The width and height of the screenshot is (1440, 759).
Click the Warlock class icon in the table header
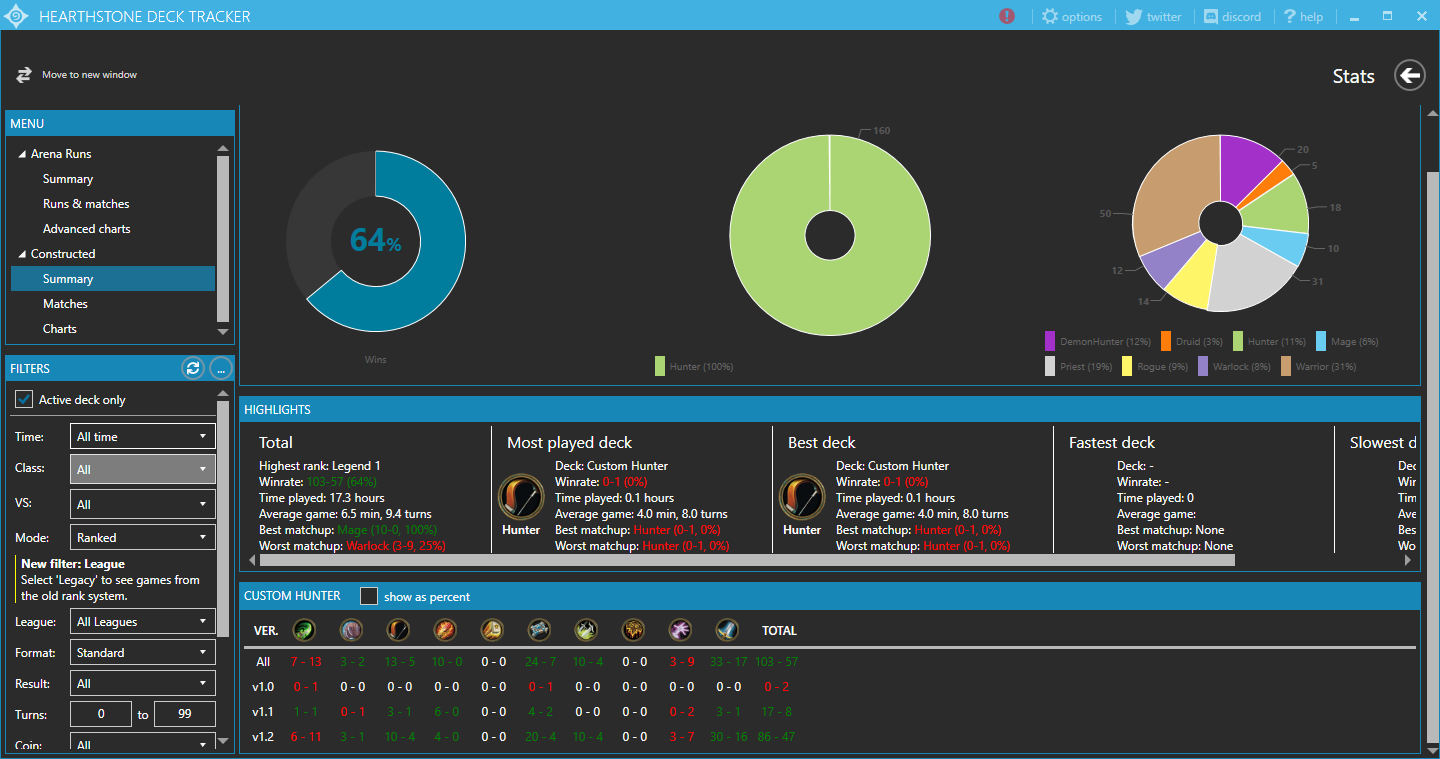tap(680, 630)
